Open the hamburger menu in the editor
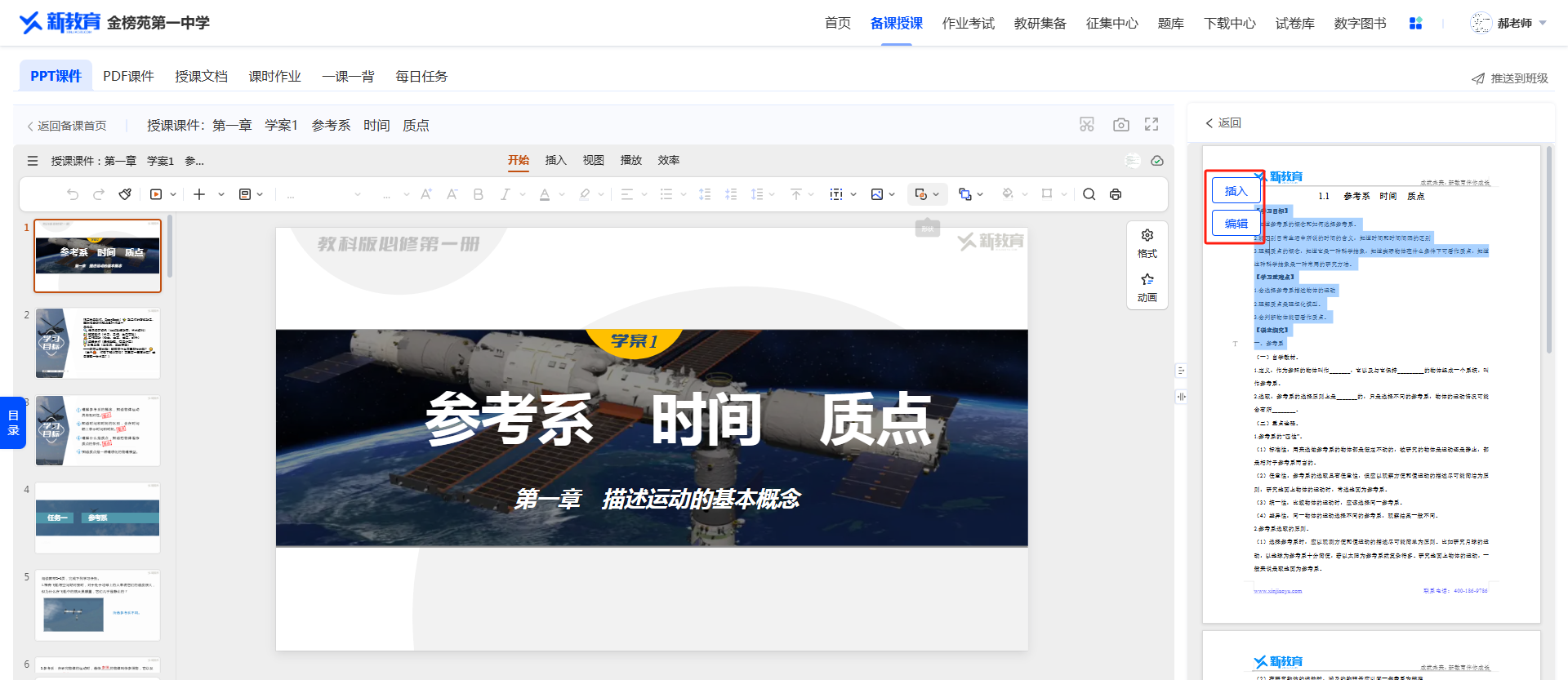The width and height of the screenshot is (1568, 680). click(33, 161)
